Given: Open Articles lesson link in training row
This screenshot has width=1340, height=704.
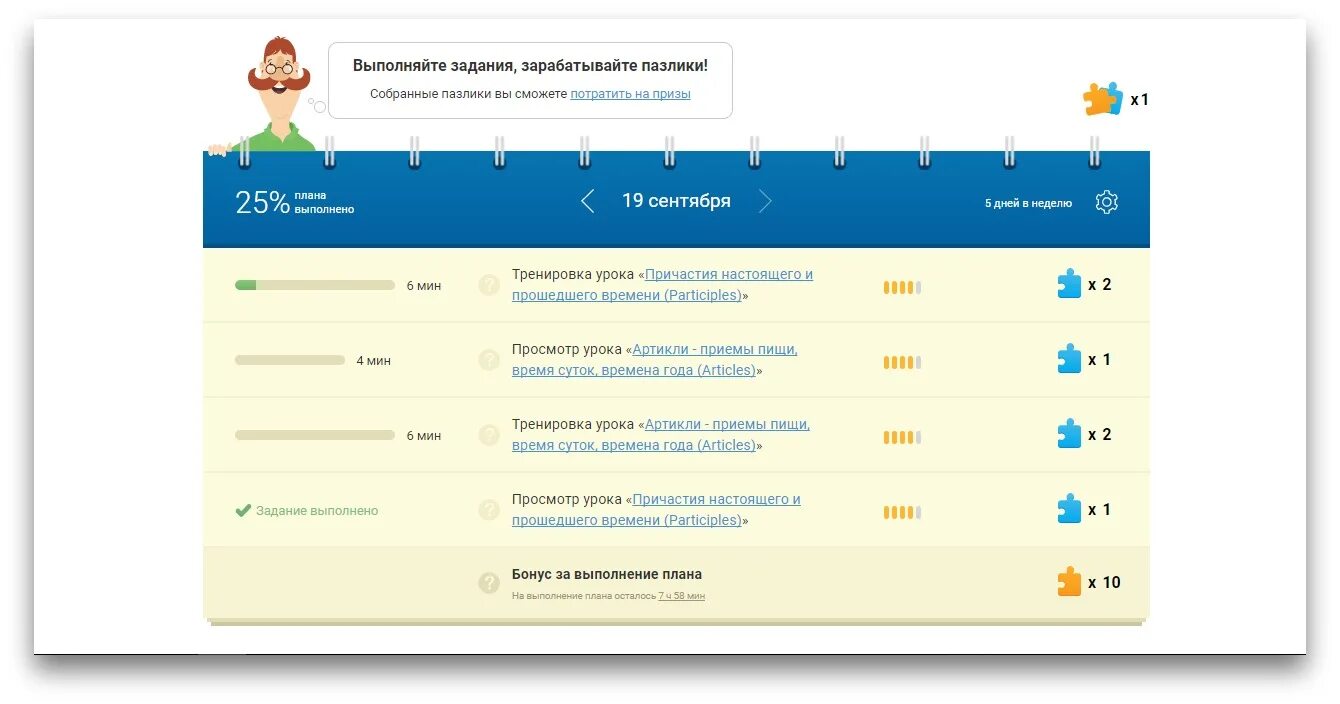Looking at the screenshot, I should tap(661, 435).
